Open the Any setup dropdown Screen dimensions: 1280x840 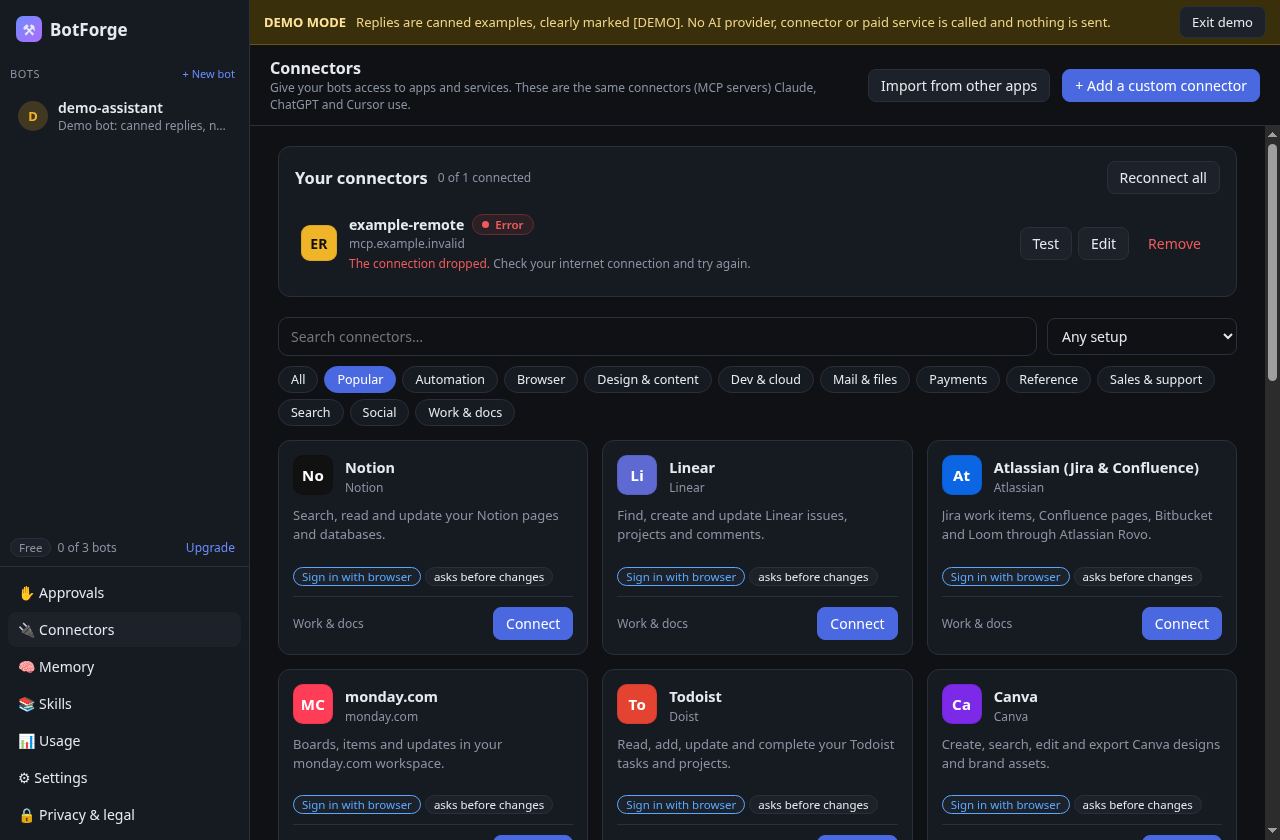[1142, 337]
